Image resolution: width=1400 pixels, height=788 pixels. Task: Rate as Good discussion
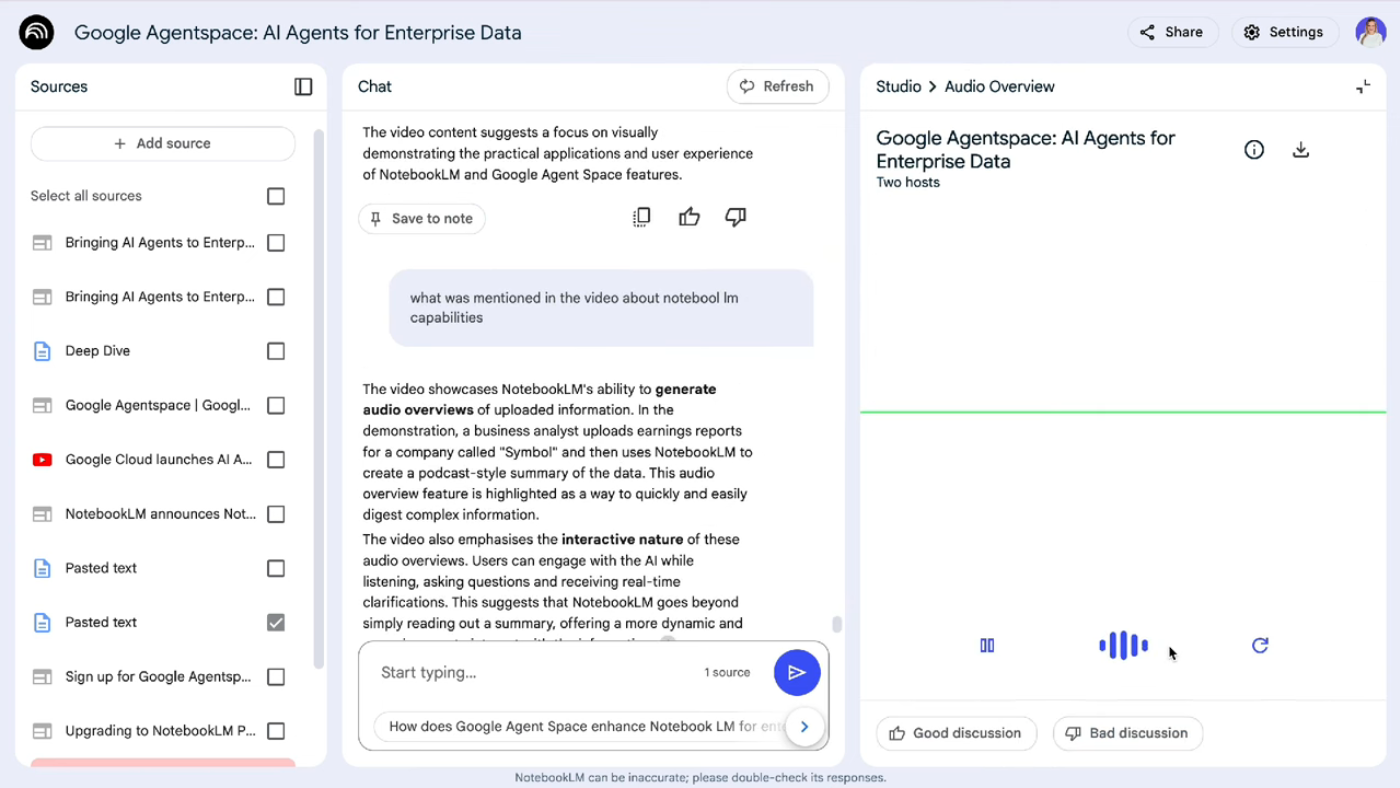[955, 733]
